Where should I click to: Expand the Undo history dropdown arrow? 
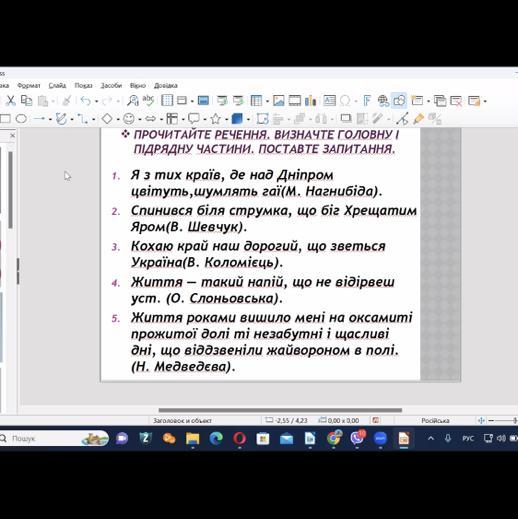point(97,101)
